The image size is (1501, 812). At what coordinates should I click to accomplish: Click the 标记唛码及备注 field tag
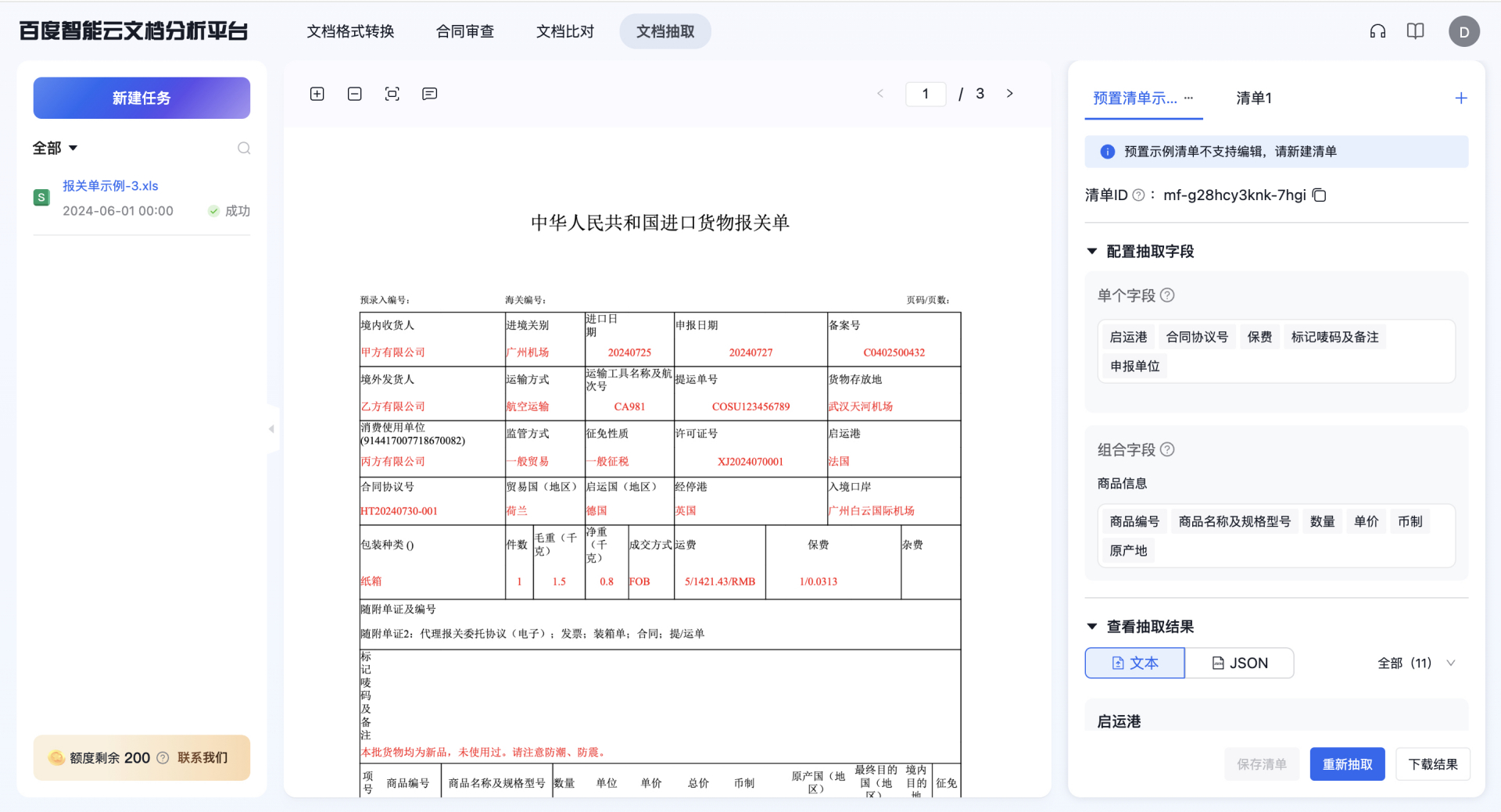1334,337
